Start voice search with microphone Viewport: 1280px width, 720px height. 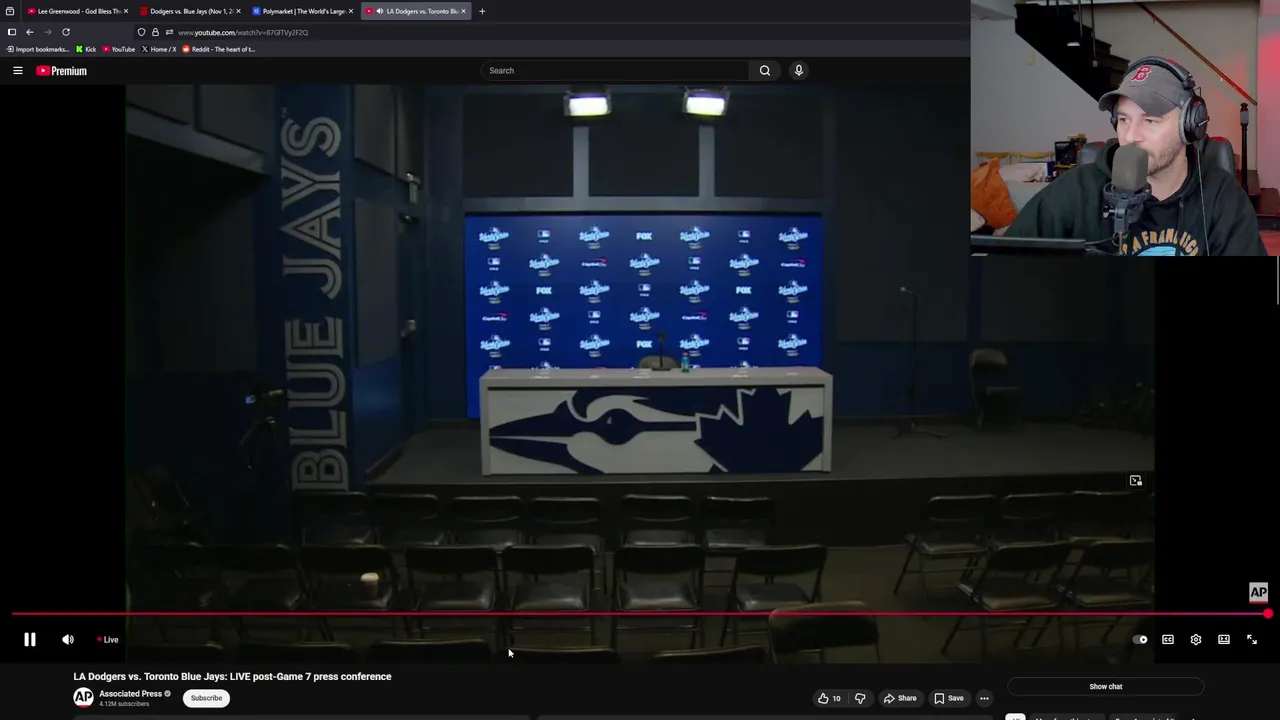click(x=799, y=71)
